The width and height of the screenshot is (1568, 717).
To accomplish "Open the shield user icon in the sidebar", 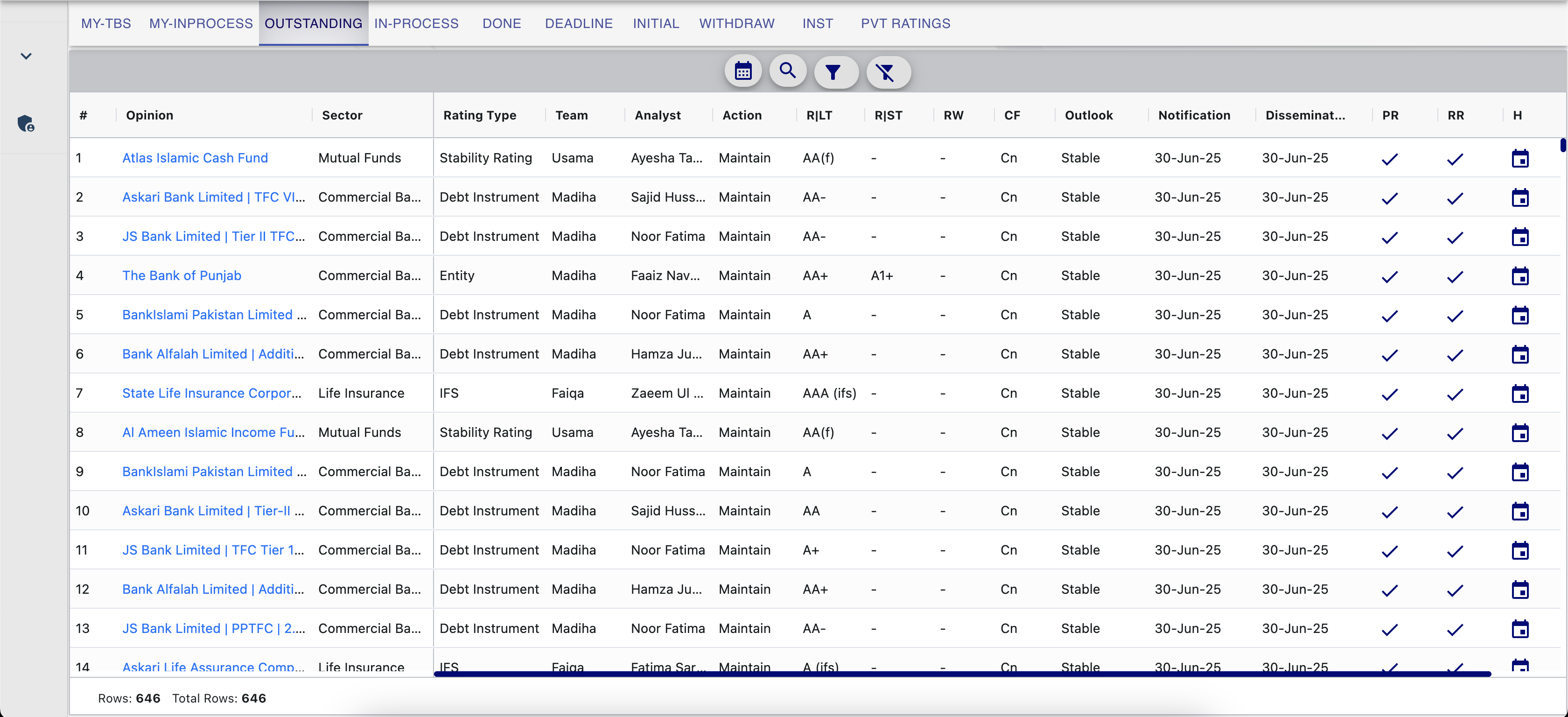I will [26, 124].
